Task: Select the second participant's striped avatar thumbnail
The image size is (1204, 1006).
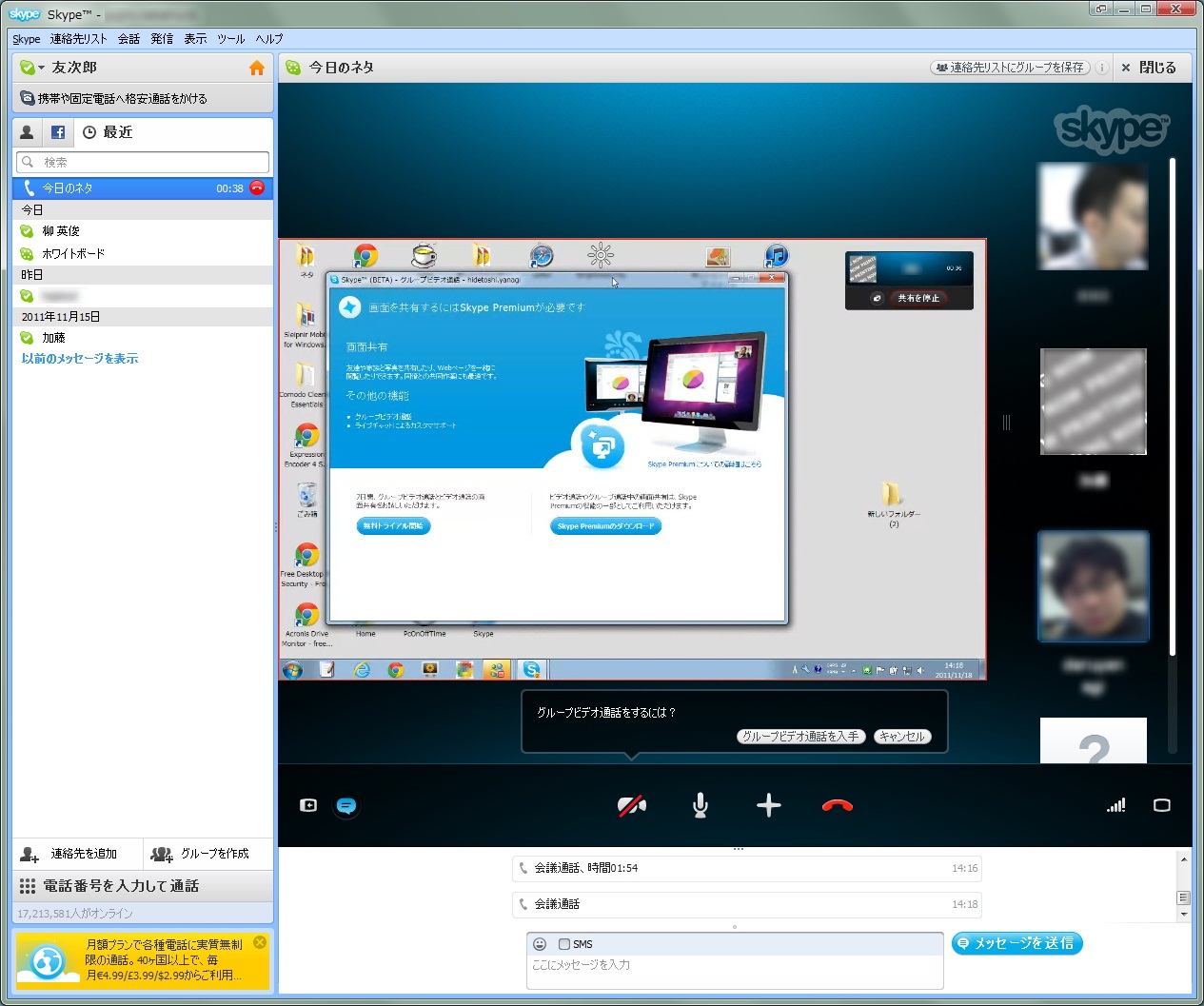Action: pyautogui.click(x=1093, y=402)
